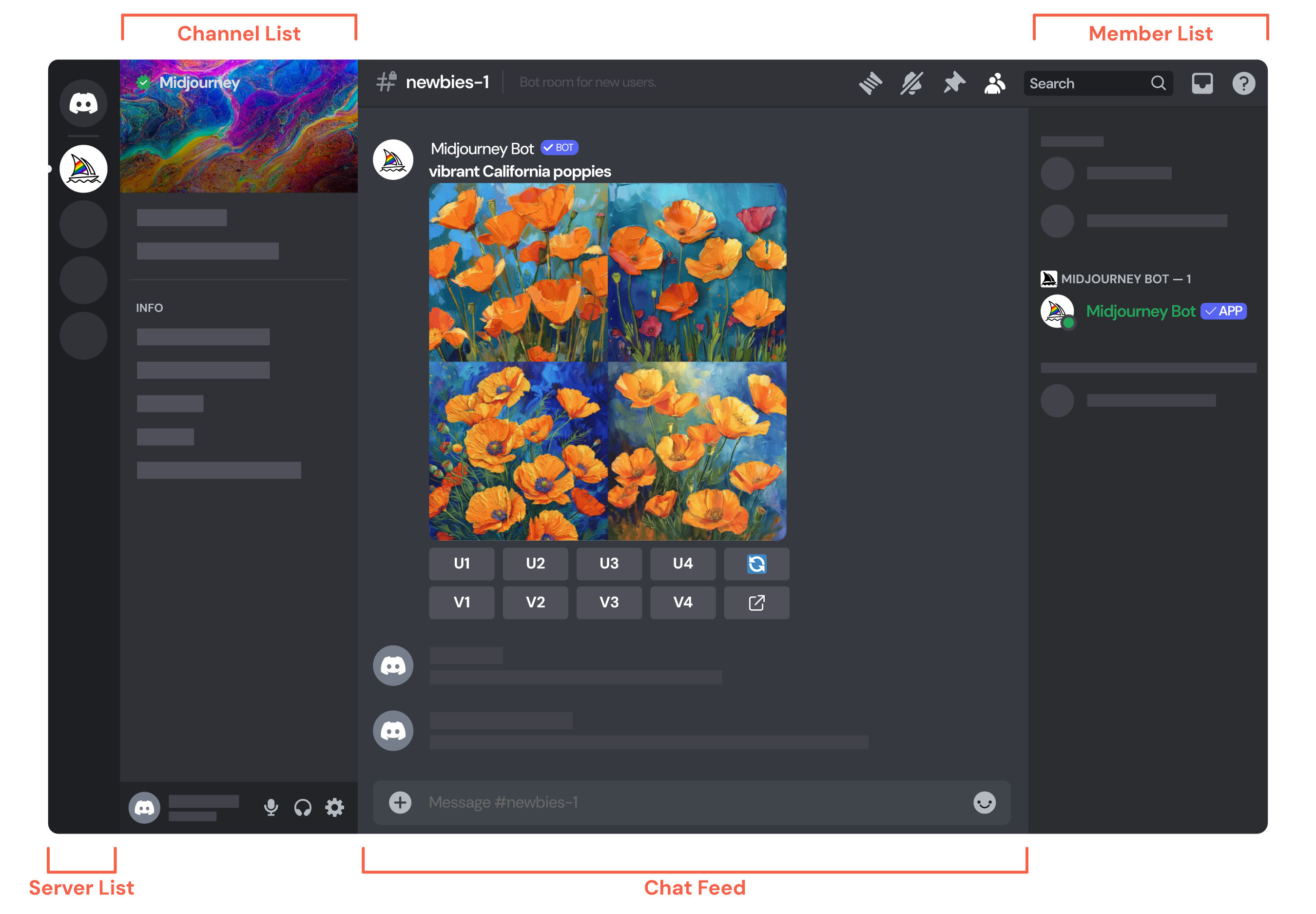Click the U1 upscale button
Viewport: 1316px width, 914px height.
click(x=462, y=564)
